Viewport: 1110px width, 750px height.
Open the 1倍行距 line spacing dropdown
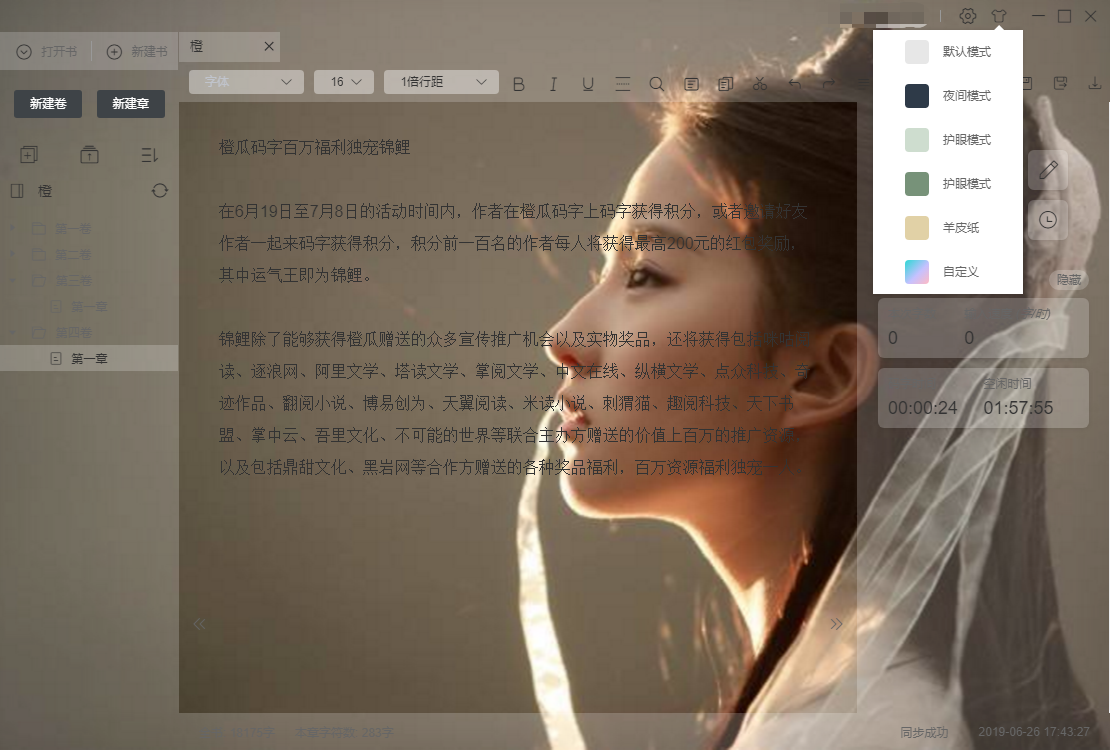coord(440,82)
